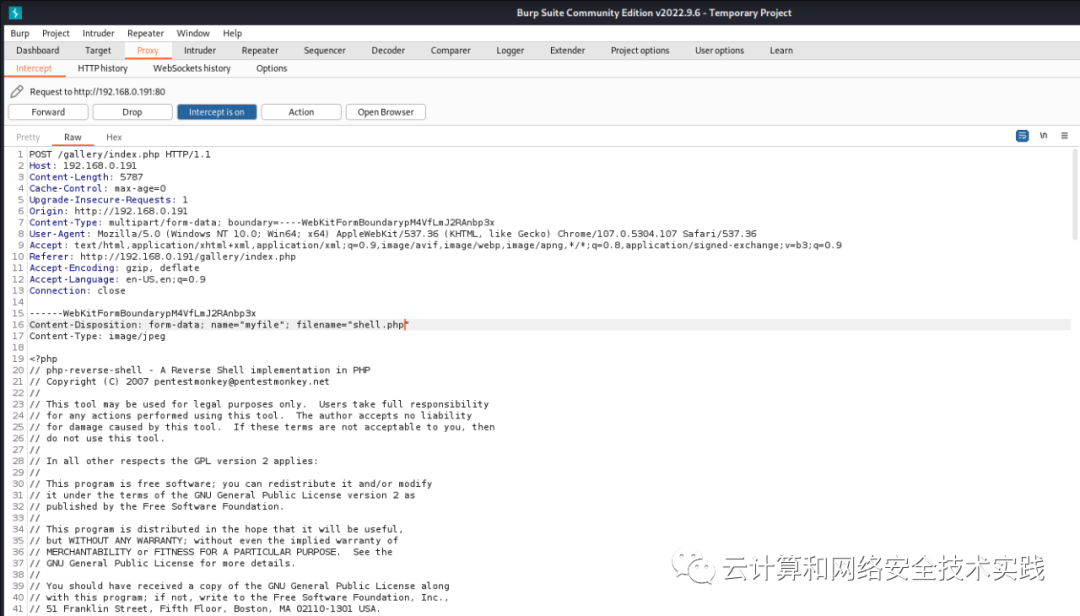
Task: Switch to the Target tab
Action: [98, 50]
